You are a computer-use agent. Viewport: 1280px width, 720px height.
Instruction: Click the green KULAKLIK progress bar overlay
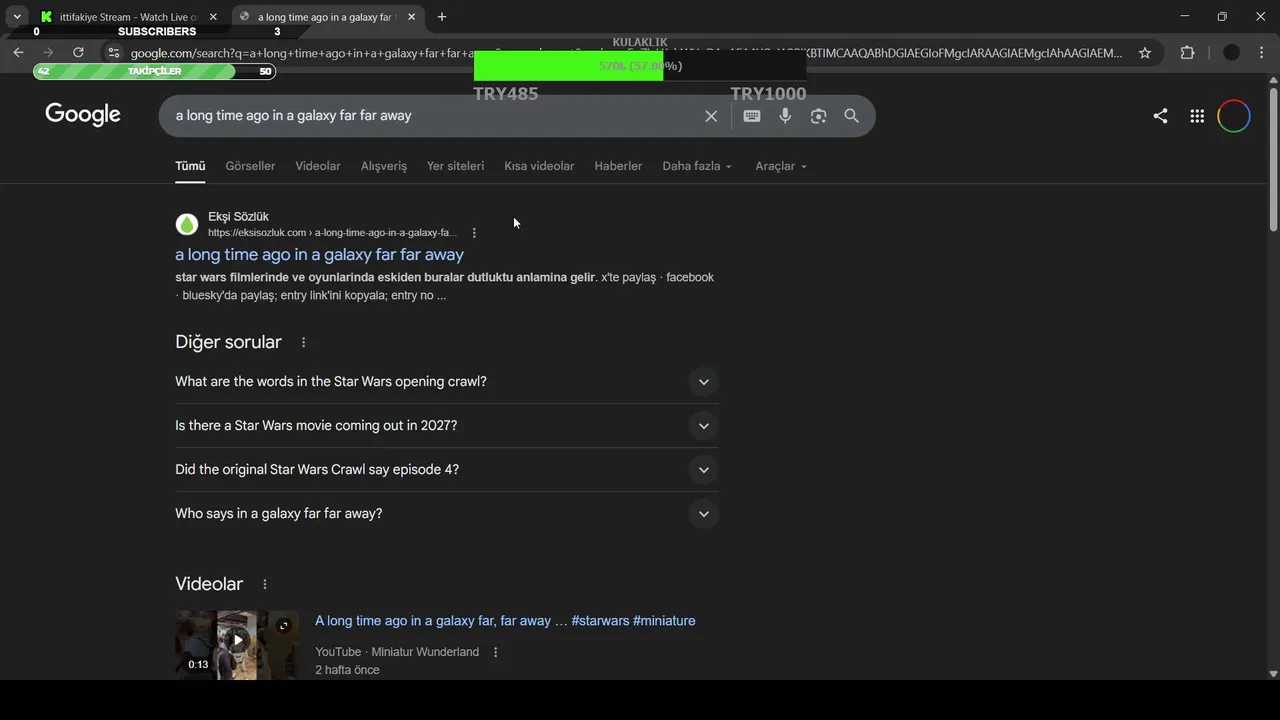tap(568, 66)
